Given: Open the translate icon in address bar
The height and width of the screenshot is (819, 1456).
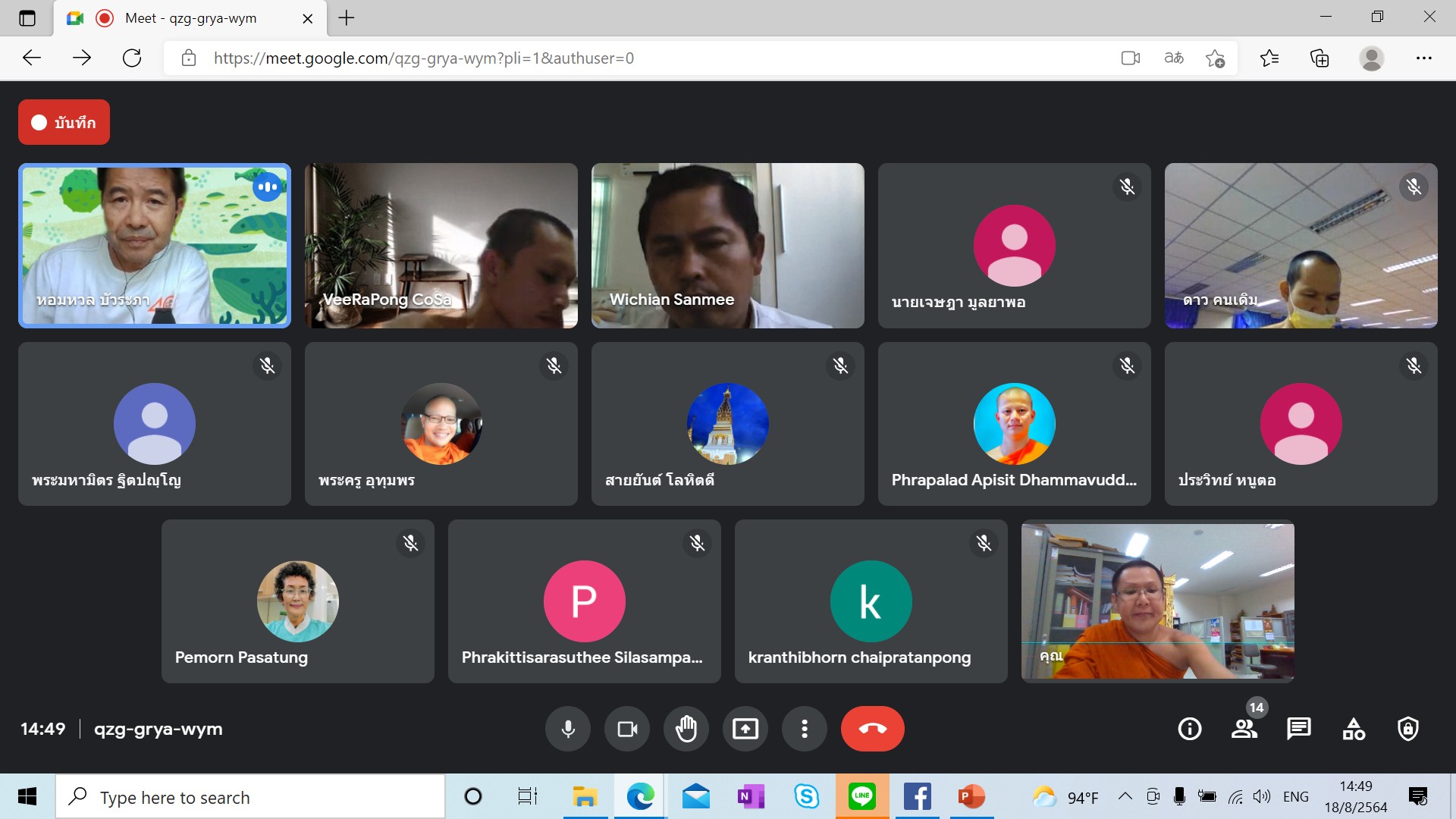Looking at the screenshot, I should click(x=1174, y=58).
